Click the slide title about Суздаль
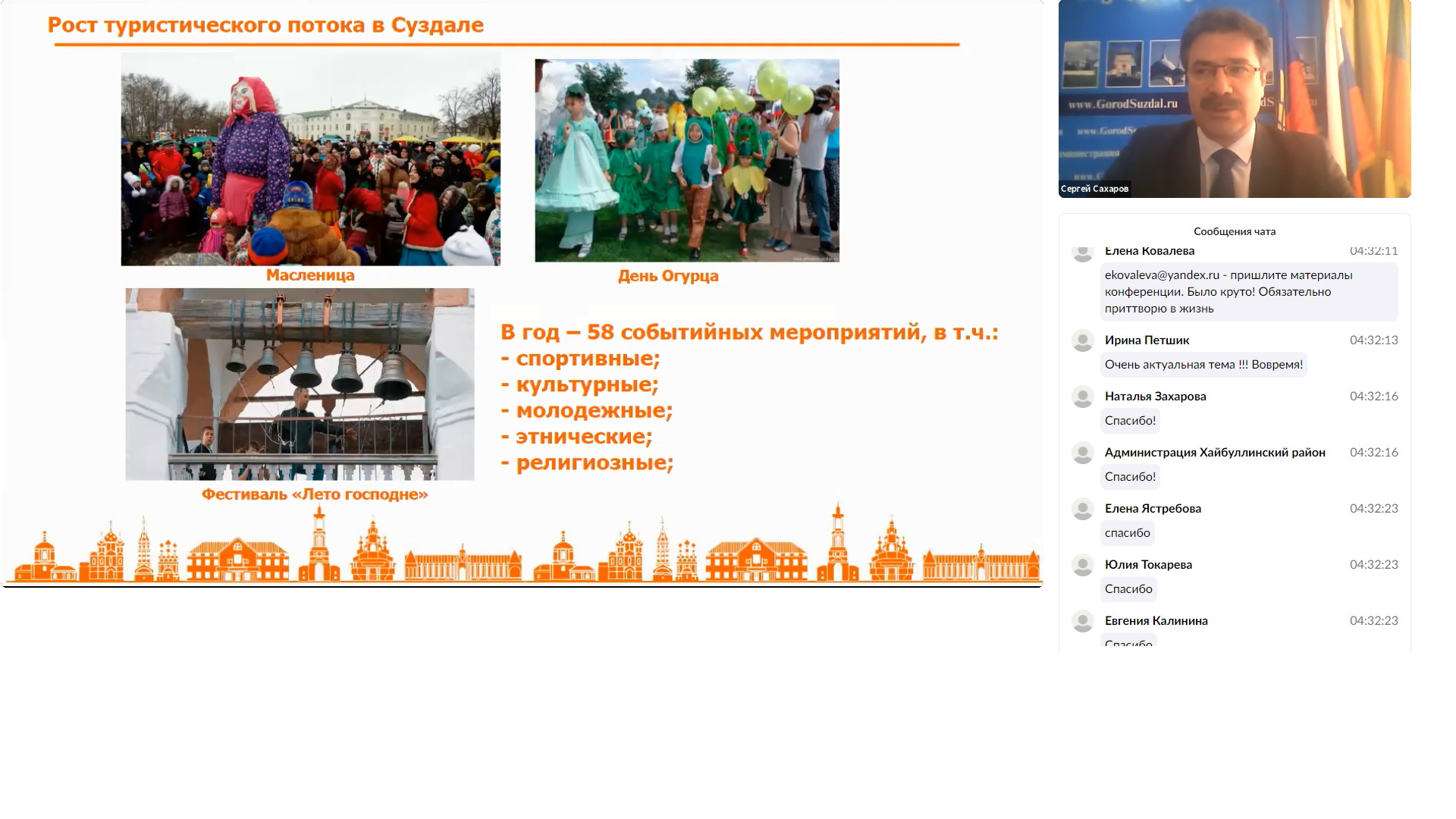The image size is (1456, 819). click(x=265, y=25)
